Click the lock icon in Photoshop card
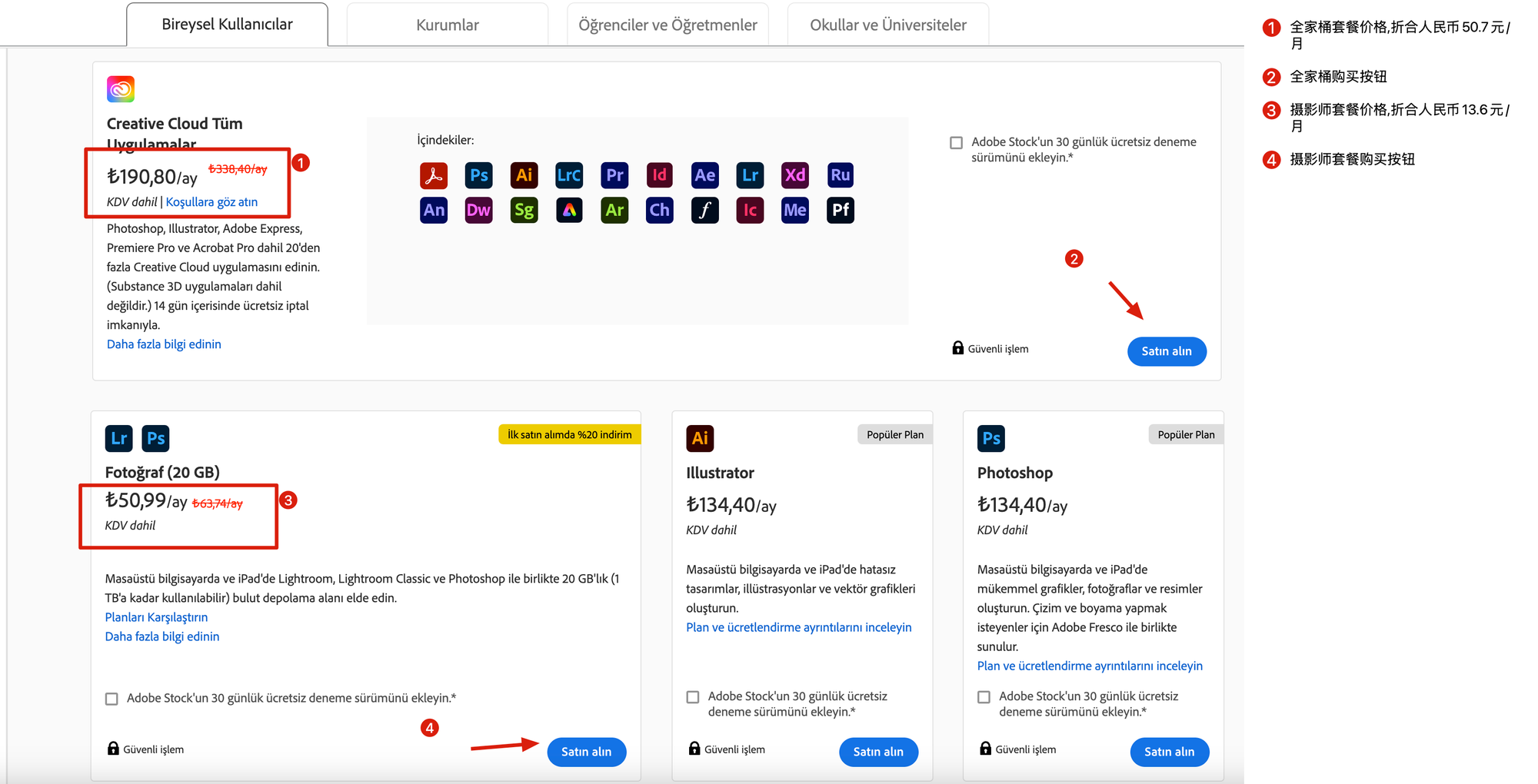Screen dimensions: 1538x784 coord(985,748)
